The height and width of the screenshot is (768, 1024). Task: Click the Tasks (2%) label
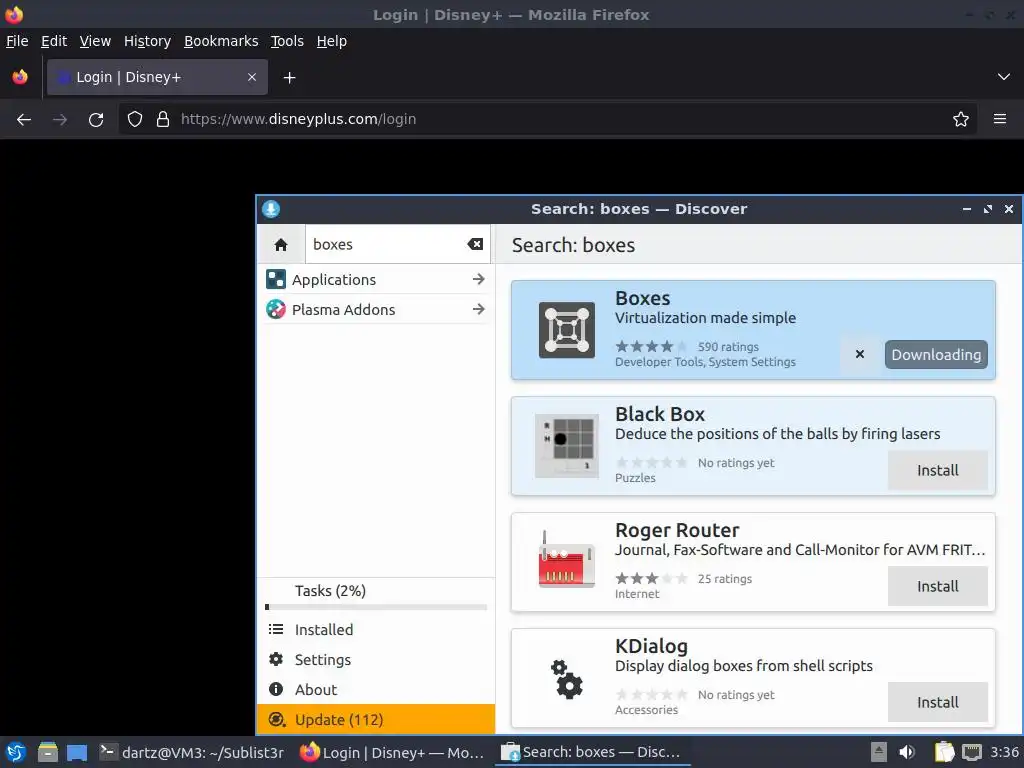pyautogui.click(x=330, y=591)
